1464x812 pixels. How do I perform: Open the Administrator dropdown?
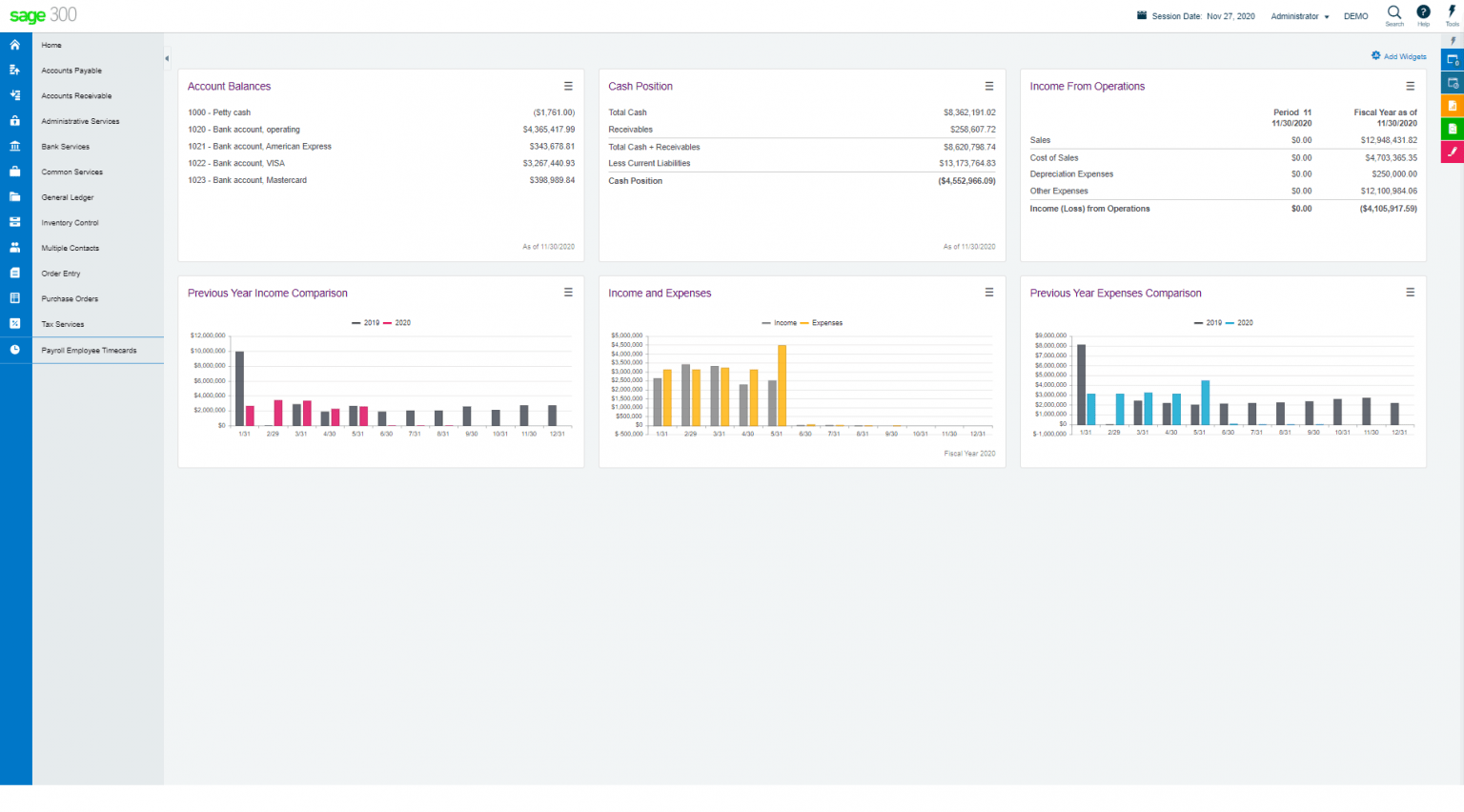(x=1298, y=16)
